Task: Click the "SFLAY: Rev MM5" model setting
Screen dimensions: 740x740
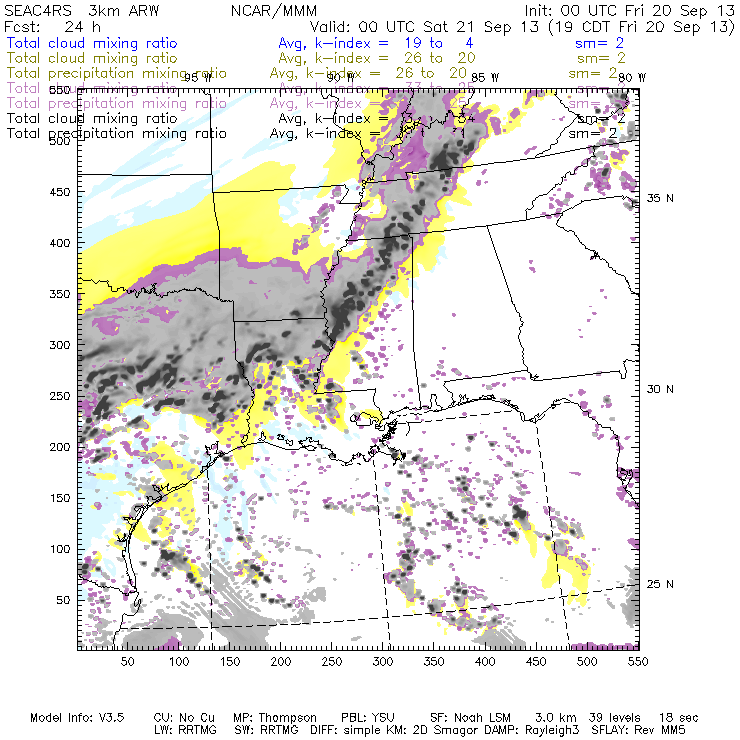Action: 639,730
